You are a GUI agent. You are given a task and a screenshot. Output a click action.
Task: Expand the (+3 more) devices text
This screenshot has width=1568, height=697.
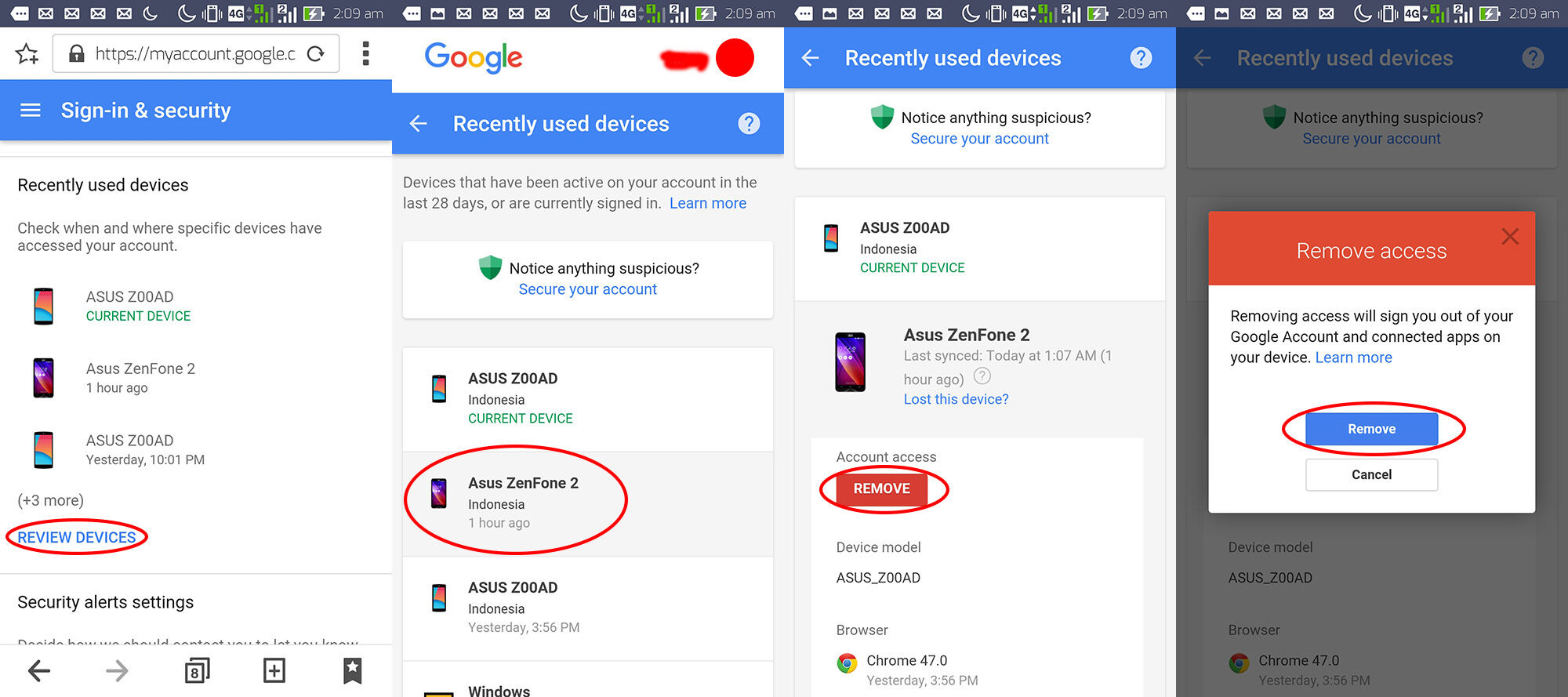point(51,500)
